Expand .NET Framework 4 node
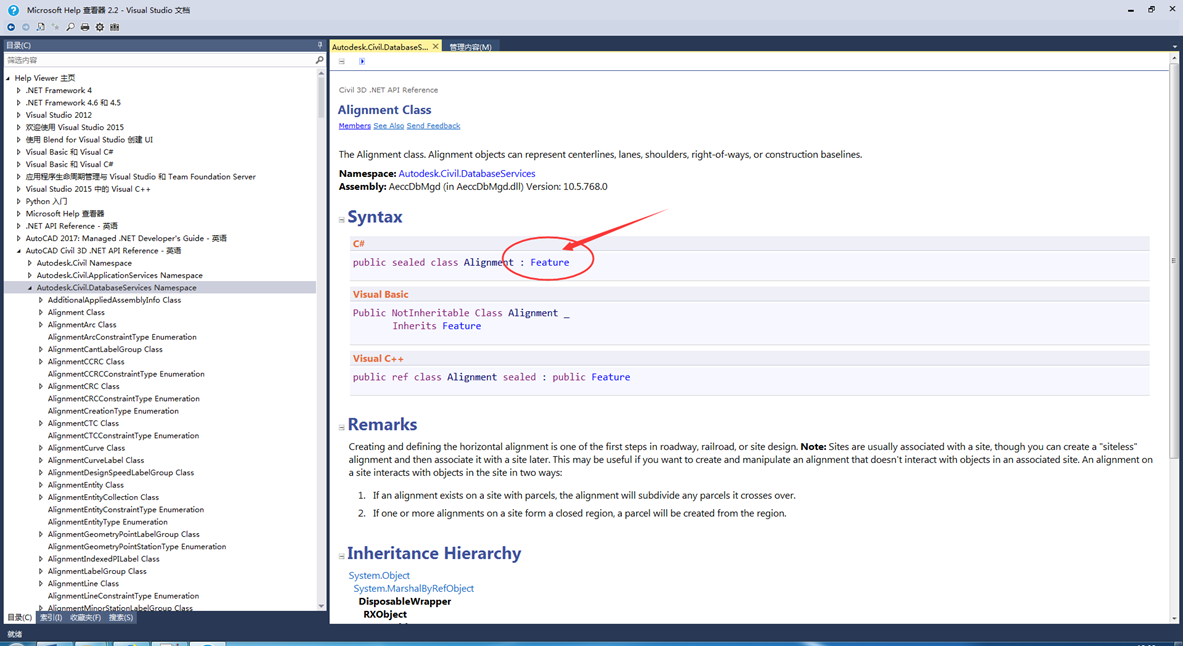This screenshot has height=646, width=1183. point(19,90)
